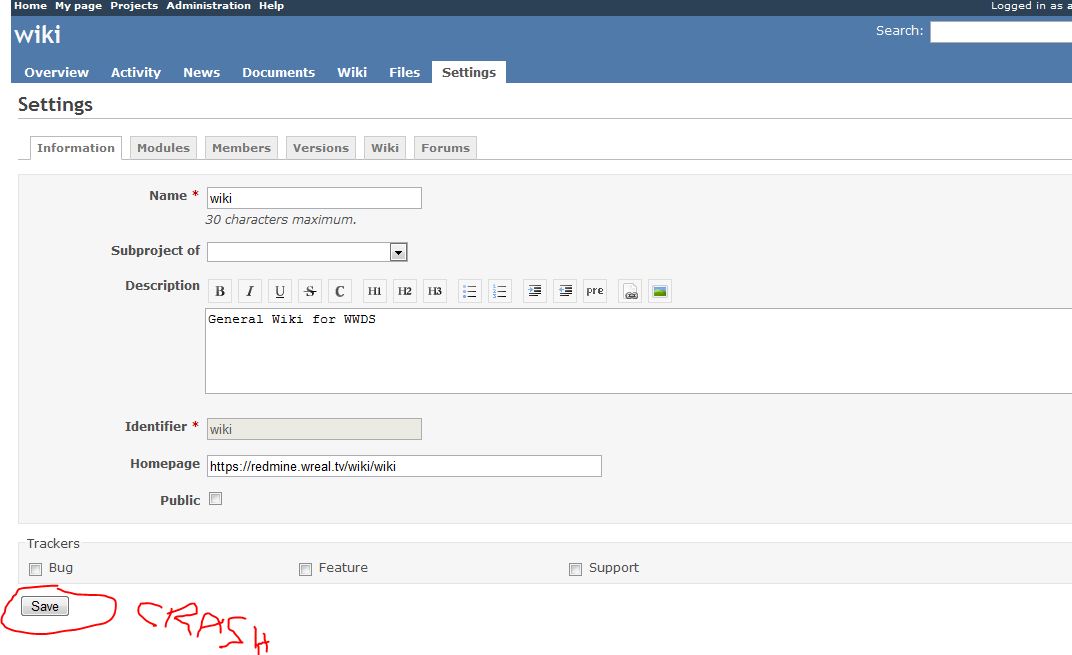1072x655 pixels.
Task: Apply italic formatting to description text
Action: (x=250, y=292)
